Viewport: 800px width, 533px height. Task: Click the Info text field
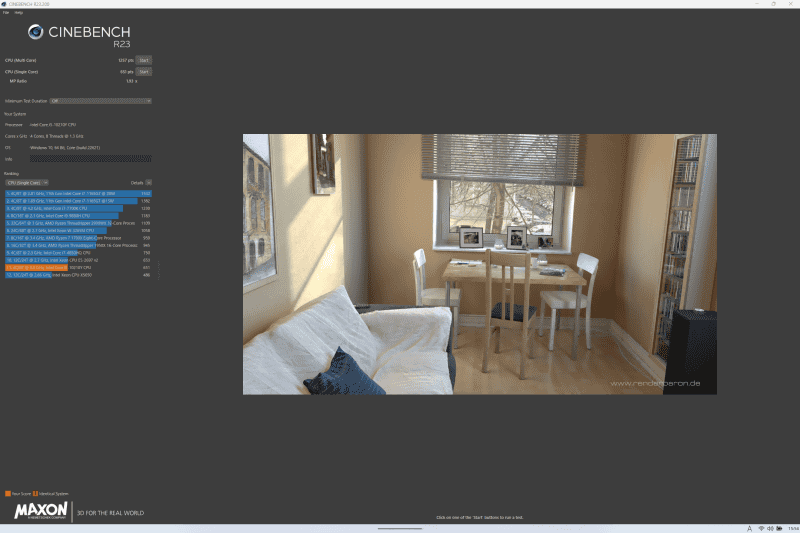click(90, 159)
